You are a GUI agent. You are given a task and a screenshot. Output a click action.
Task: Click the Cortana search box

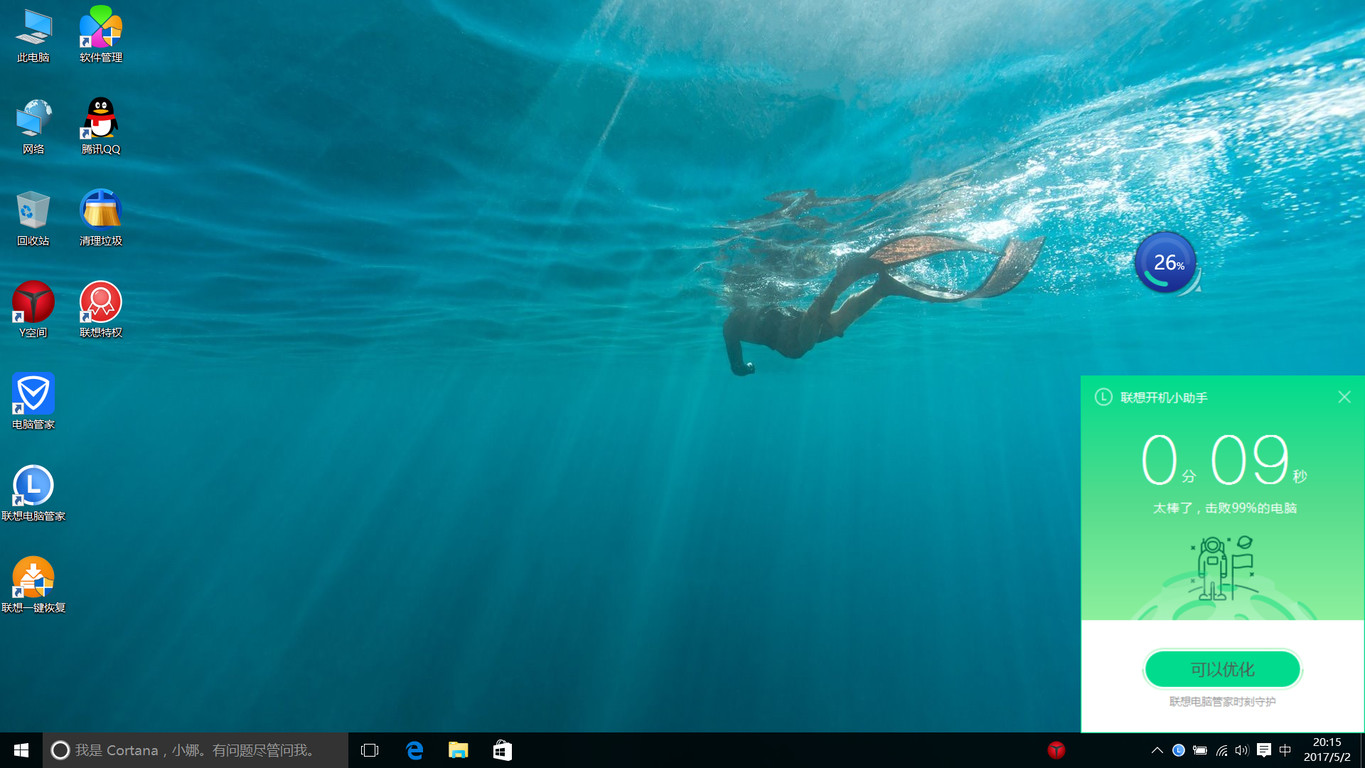pyautogui.click(x=195, y=750)
